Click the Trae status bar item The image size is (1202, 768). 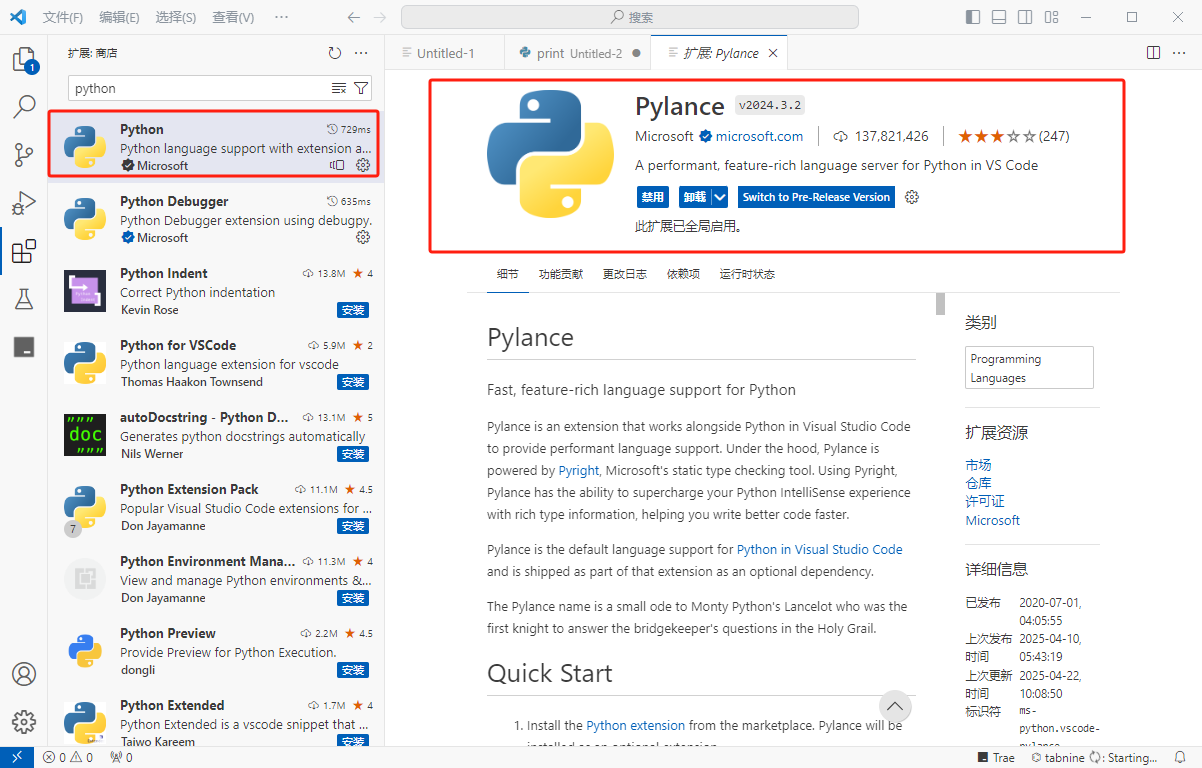tap(995, 758)
